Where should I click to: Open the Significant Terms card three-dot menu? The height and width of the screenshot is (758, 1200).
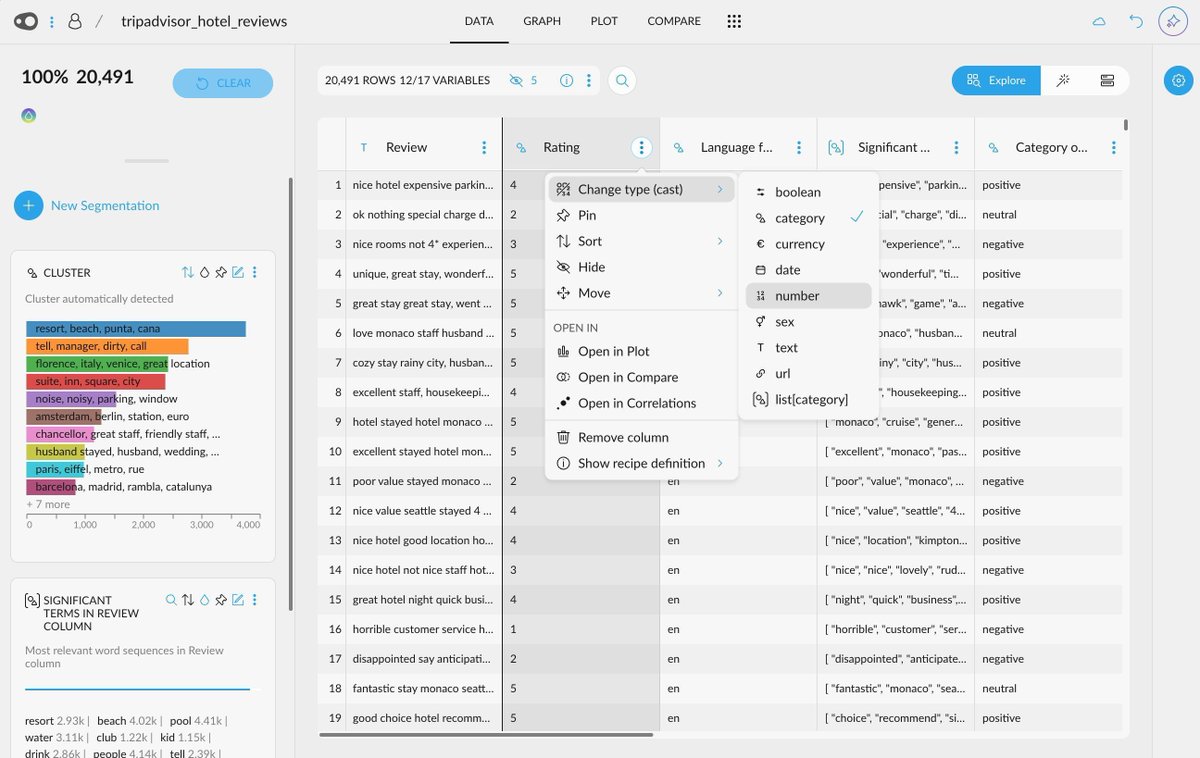[255, 600]
